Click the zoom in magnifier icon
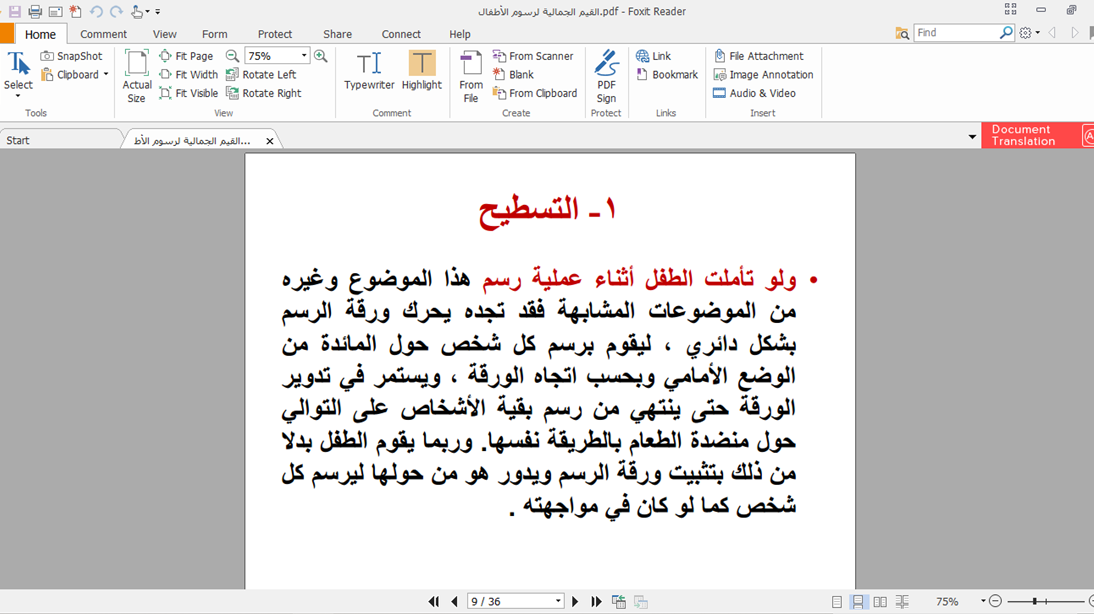 (321, 56)
